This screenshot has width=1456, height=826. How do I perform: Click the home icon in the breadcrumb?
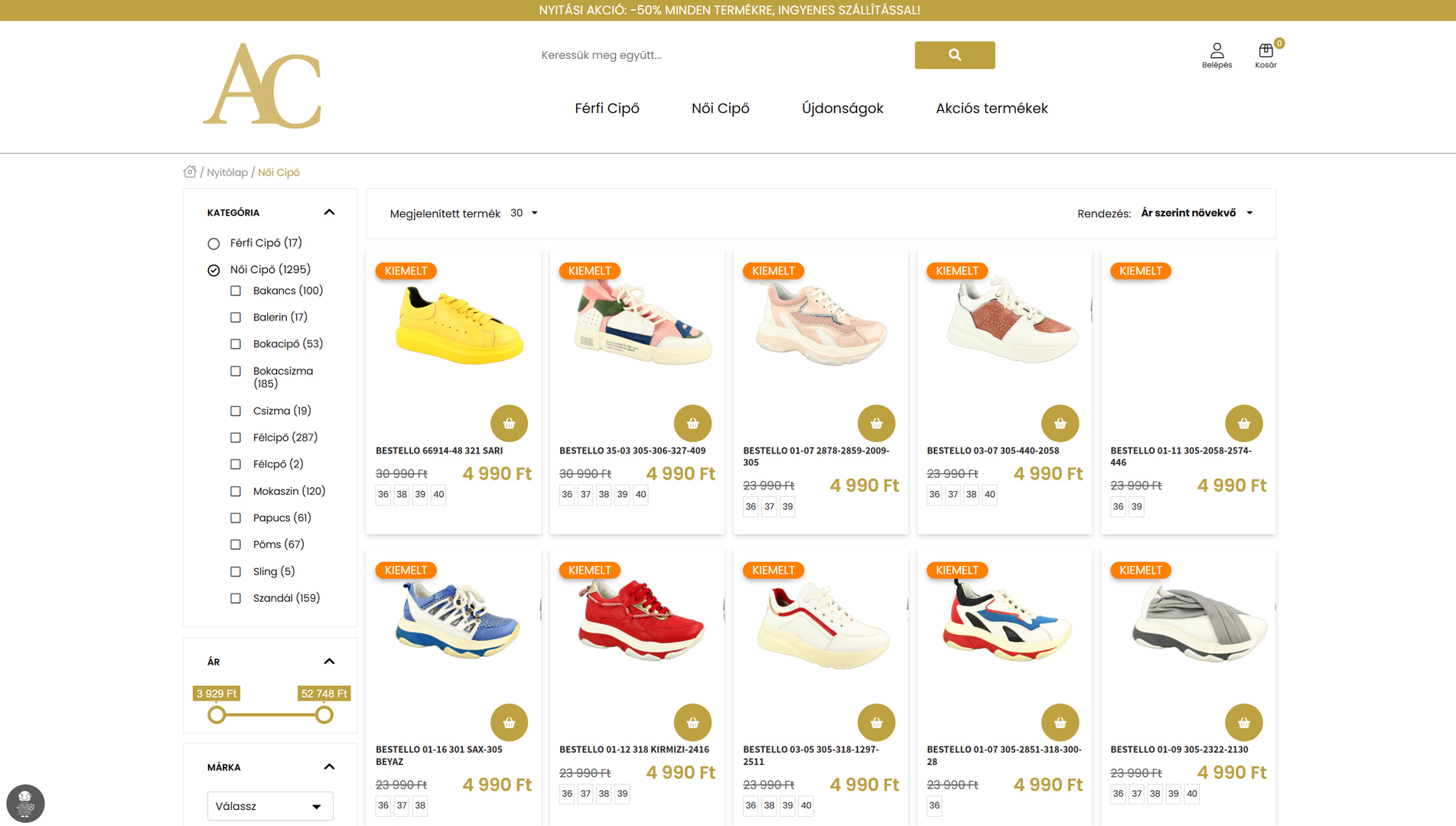point(190,171)
